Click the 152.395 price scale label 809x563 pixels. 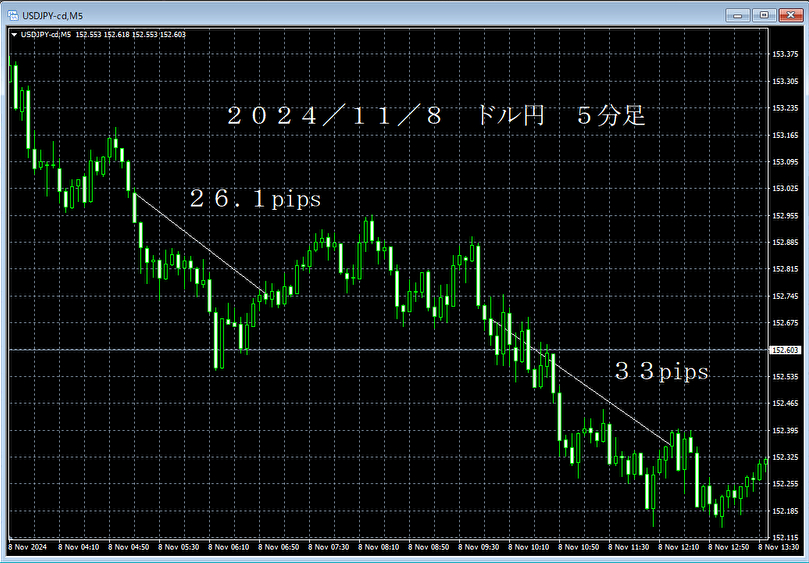[785, 430]
